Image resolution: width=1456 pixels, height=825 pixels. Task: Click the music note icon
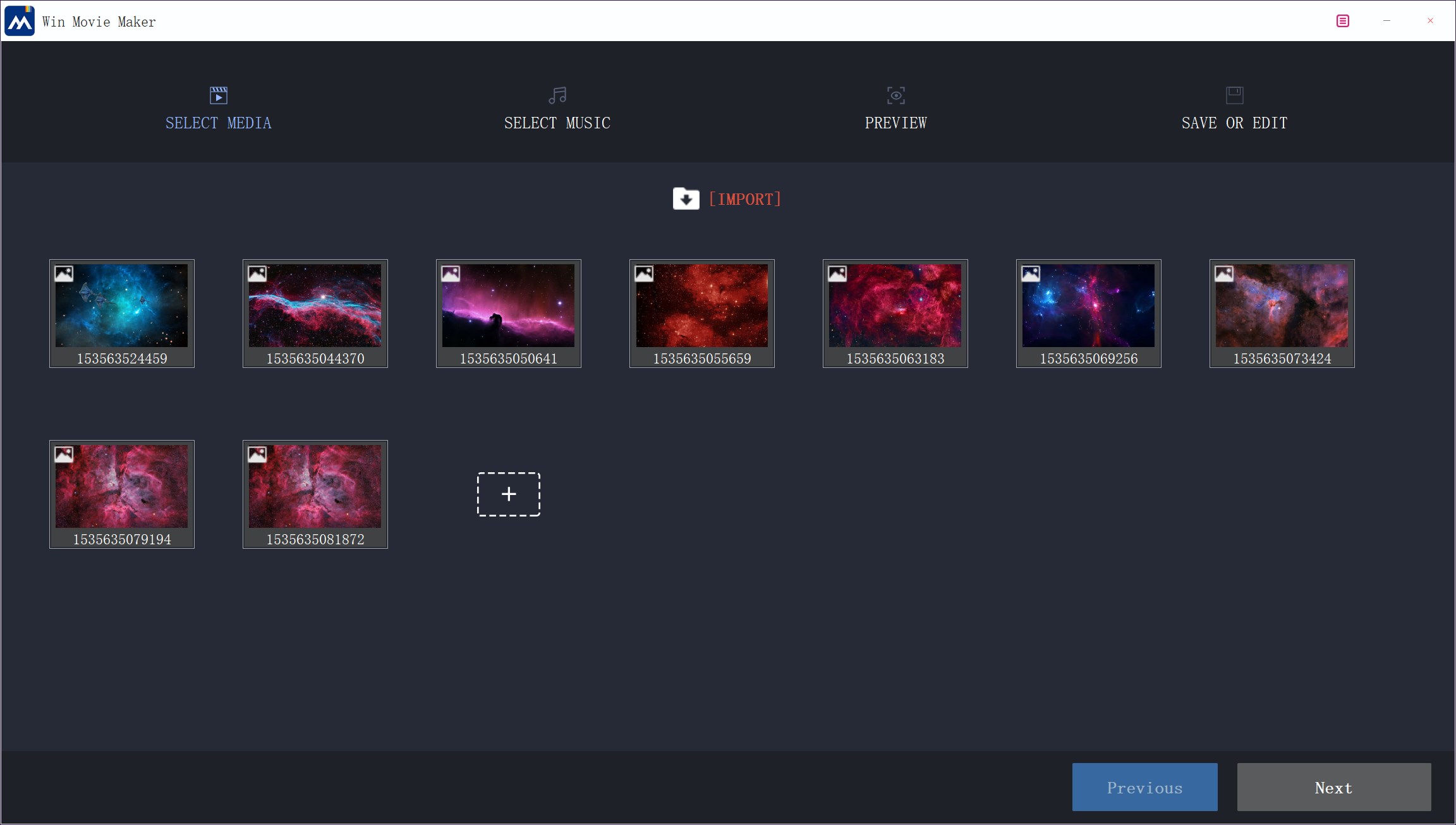point(557,95)
